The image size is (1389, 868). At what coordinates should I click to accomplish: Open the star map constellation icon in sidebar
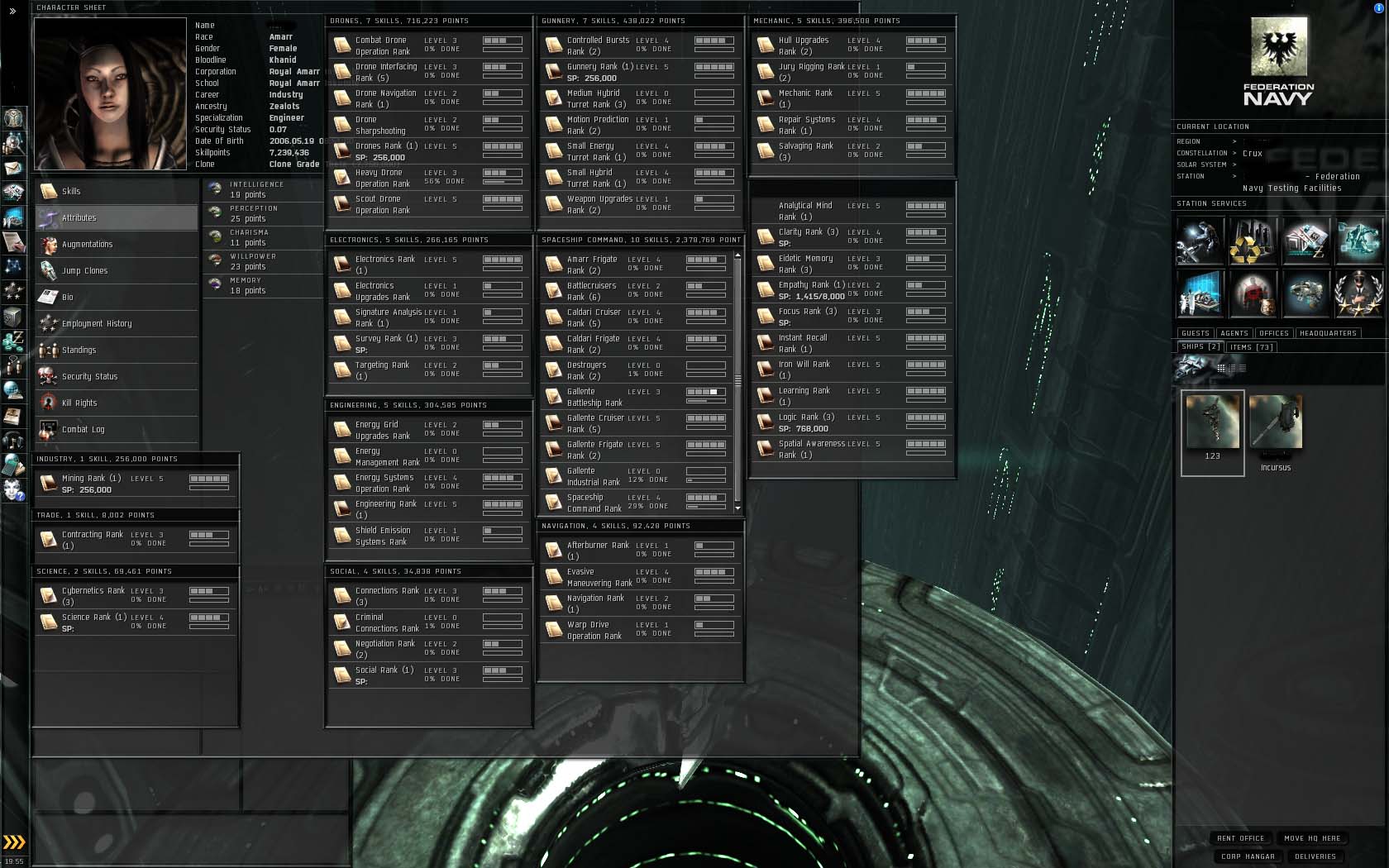(x=13, y=266)
